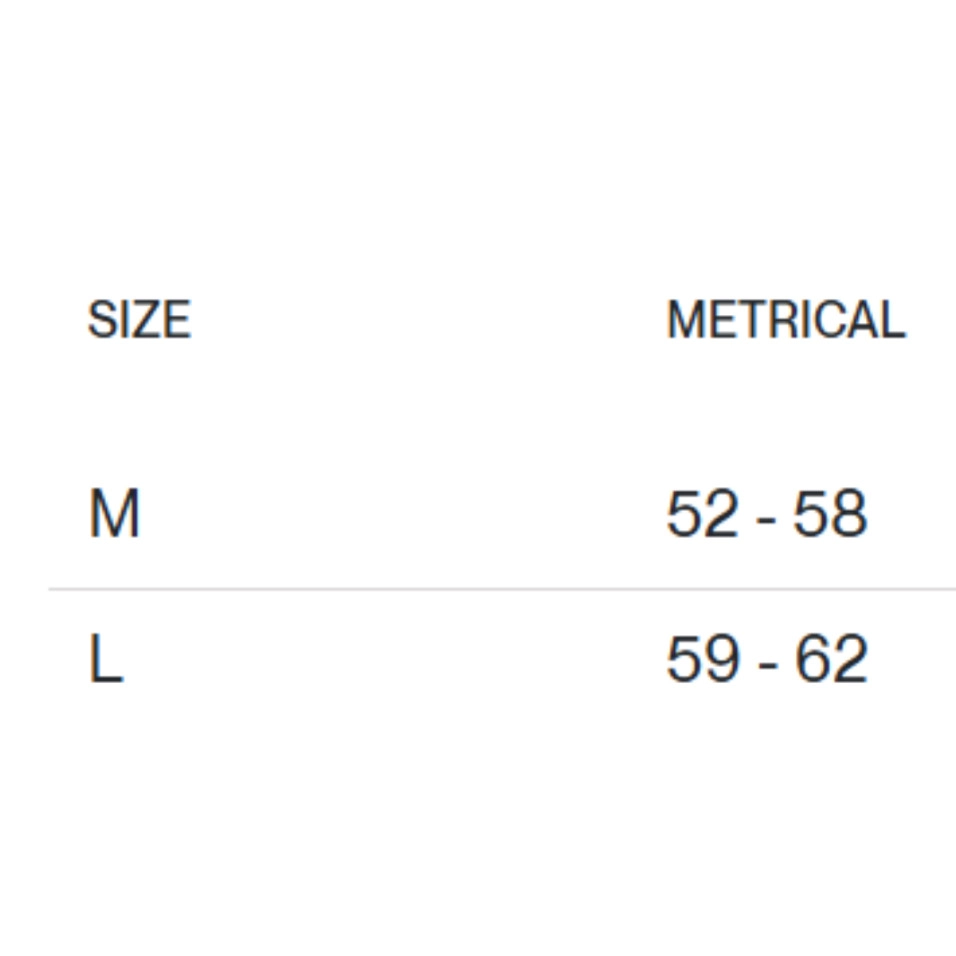Click the number 59 in L row
This screenshot has width=956, height=956.
(702, 660)
